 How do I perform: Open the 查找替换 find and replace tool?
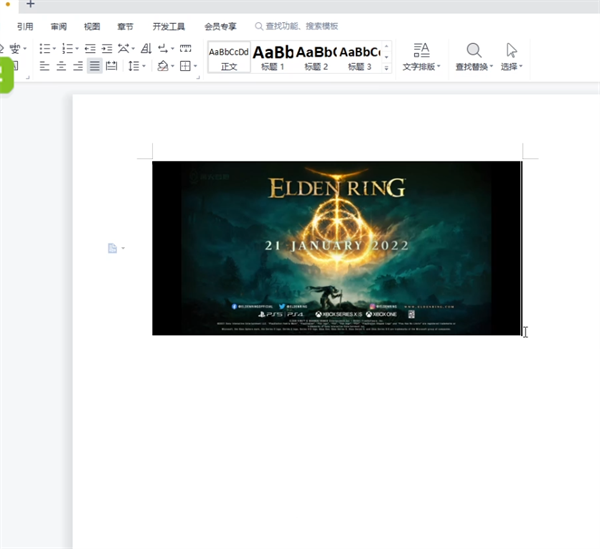point(474,57)
